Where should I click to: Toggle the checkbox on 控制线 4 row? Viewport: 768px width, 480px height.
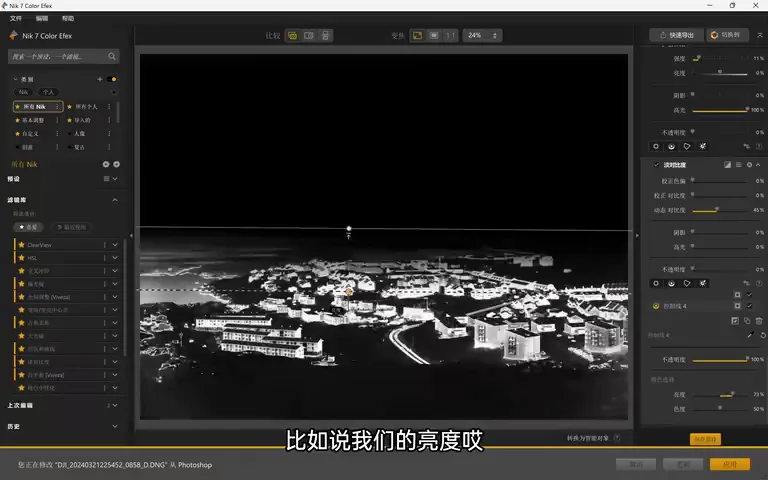(x=749, y=306)
